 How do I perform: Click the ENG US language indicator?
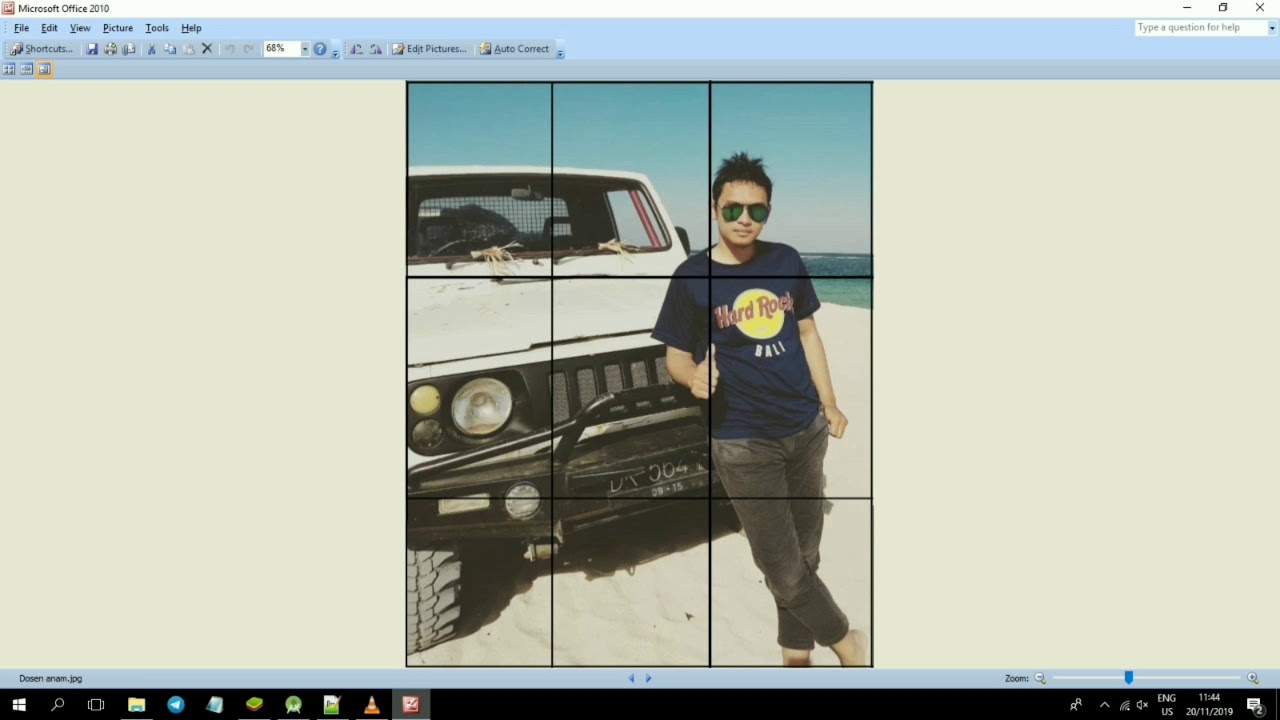click(x=1167, y=705)
